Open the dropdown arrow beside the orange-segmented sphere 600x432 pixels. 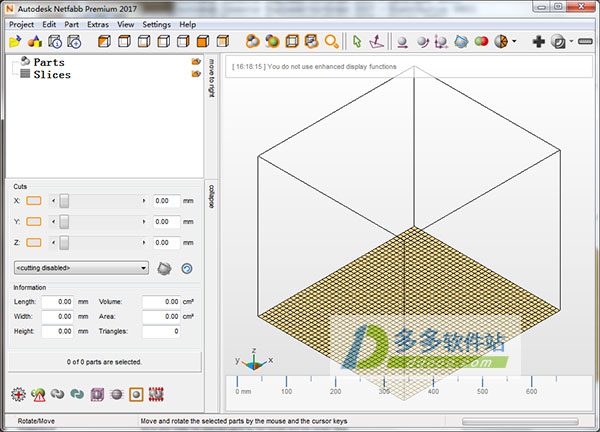tap(514, 41)
